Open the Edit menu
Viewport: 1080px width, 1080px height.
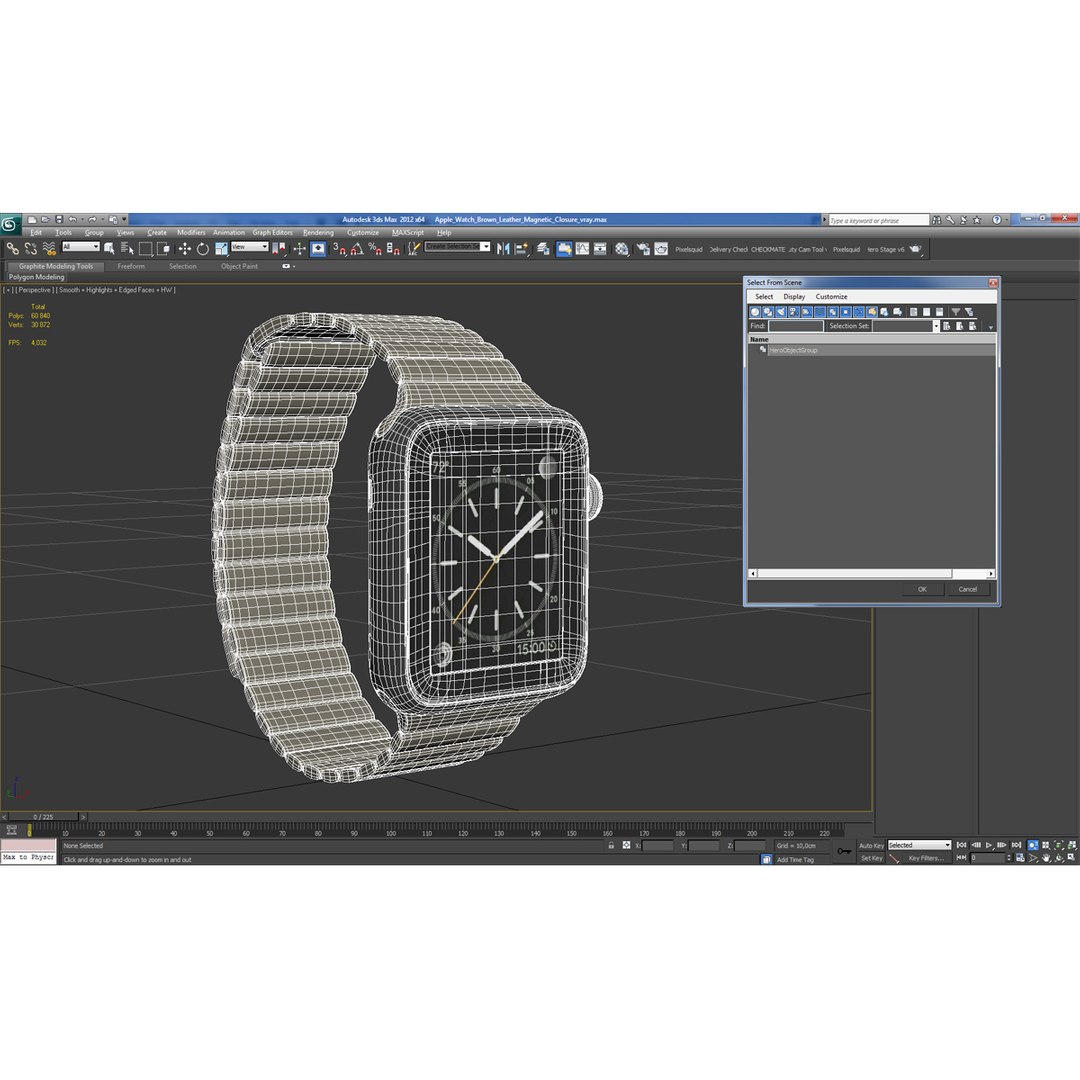point(36,233)
